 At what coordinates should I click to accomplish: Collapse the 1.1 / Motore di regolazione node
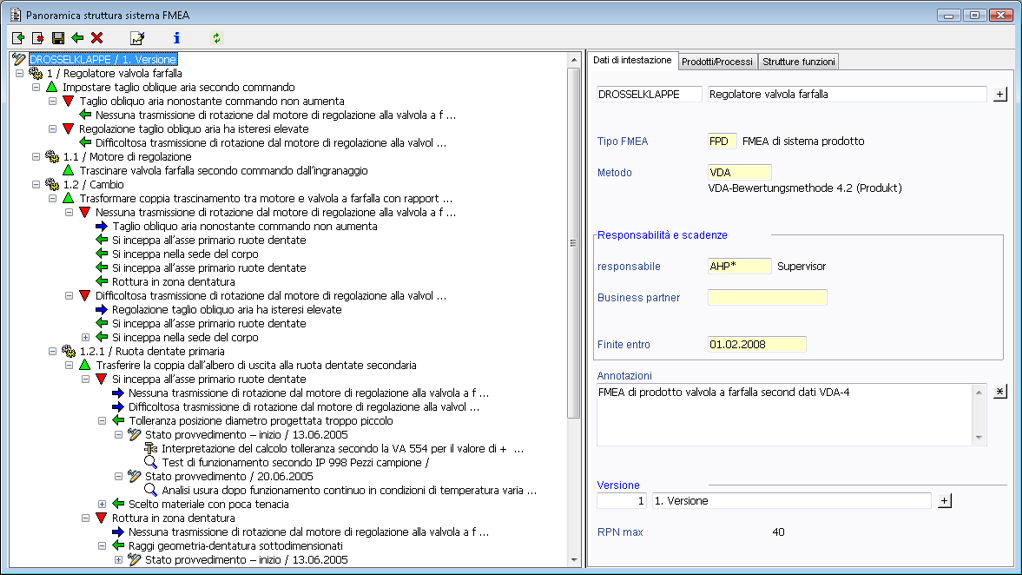coord(36,156)
